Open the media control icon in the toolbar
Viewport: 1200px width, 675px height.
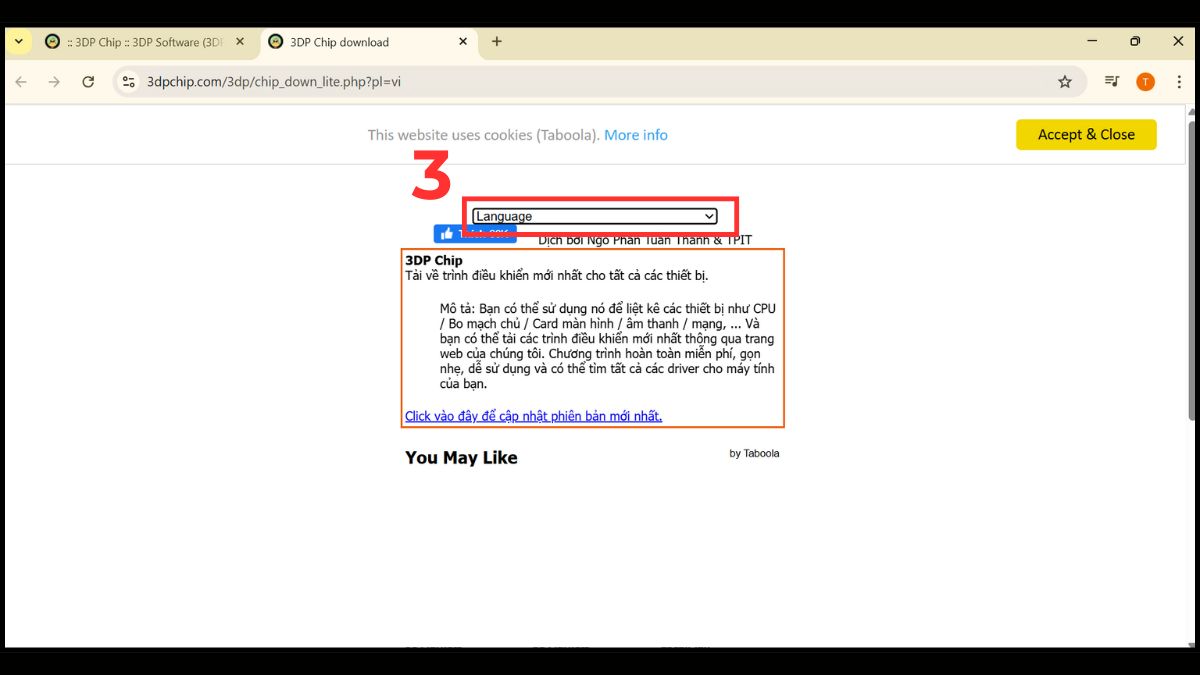point(1112,82)
